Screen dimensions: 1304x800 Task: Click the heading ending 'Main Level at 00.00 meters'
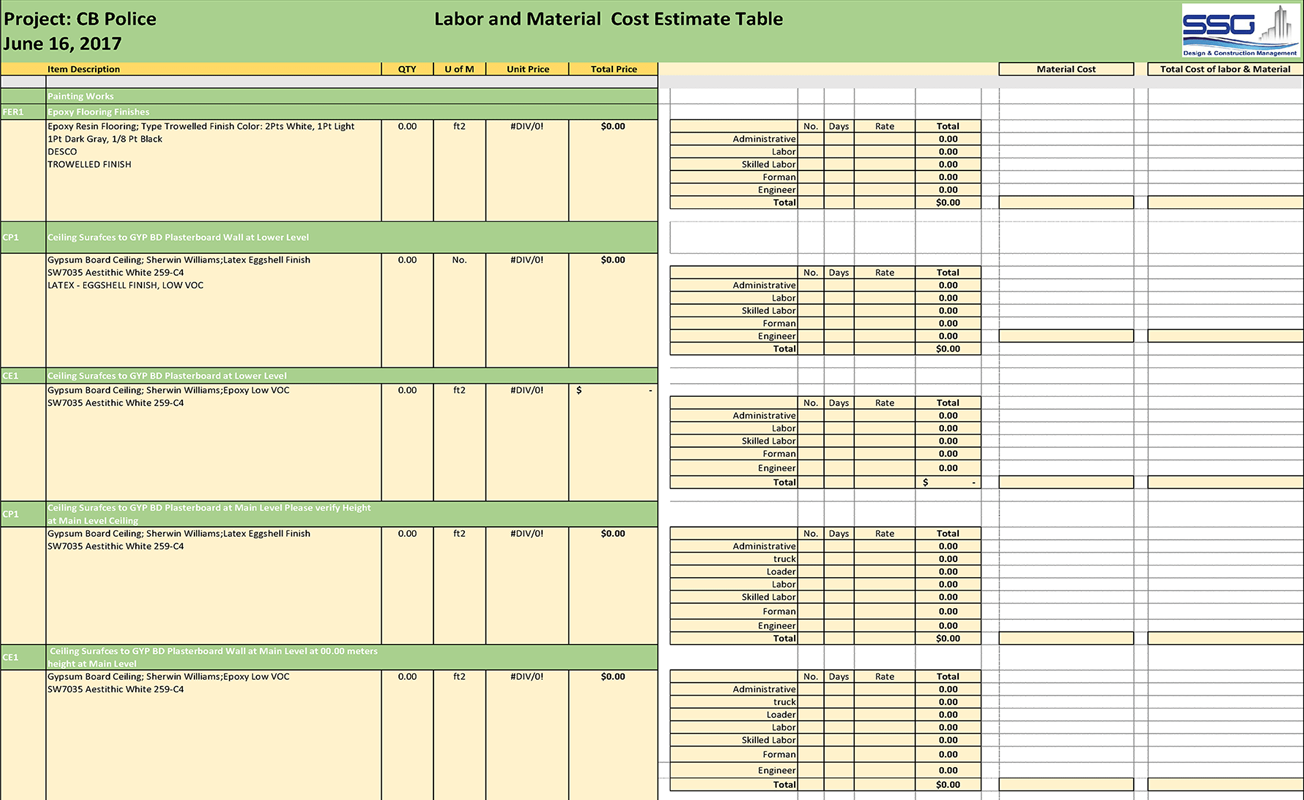click(x=213, y=651)
